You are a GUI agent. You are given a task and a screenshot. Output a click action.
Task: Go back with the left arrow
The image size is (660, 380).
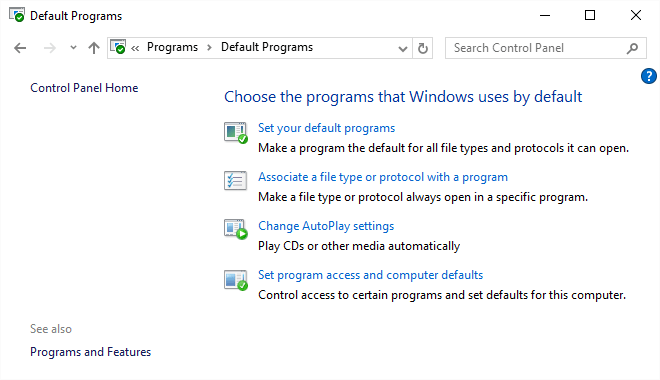tap(20, 48)
